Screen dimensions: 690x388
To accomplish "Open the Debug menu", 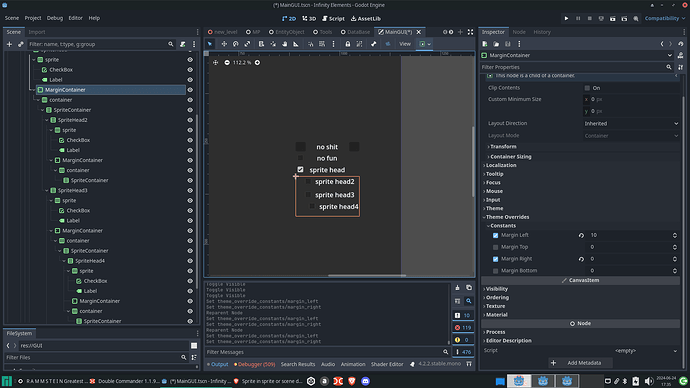I will point(55,18).
